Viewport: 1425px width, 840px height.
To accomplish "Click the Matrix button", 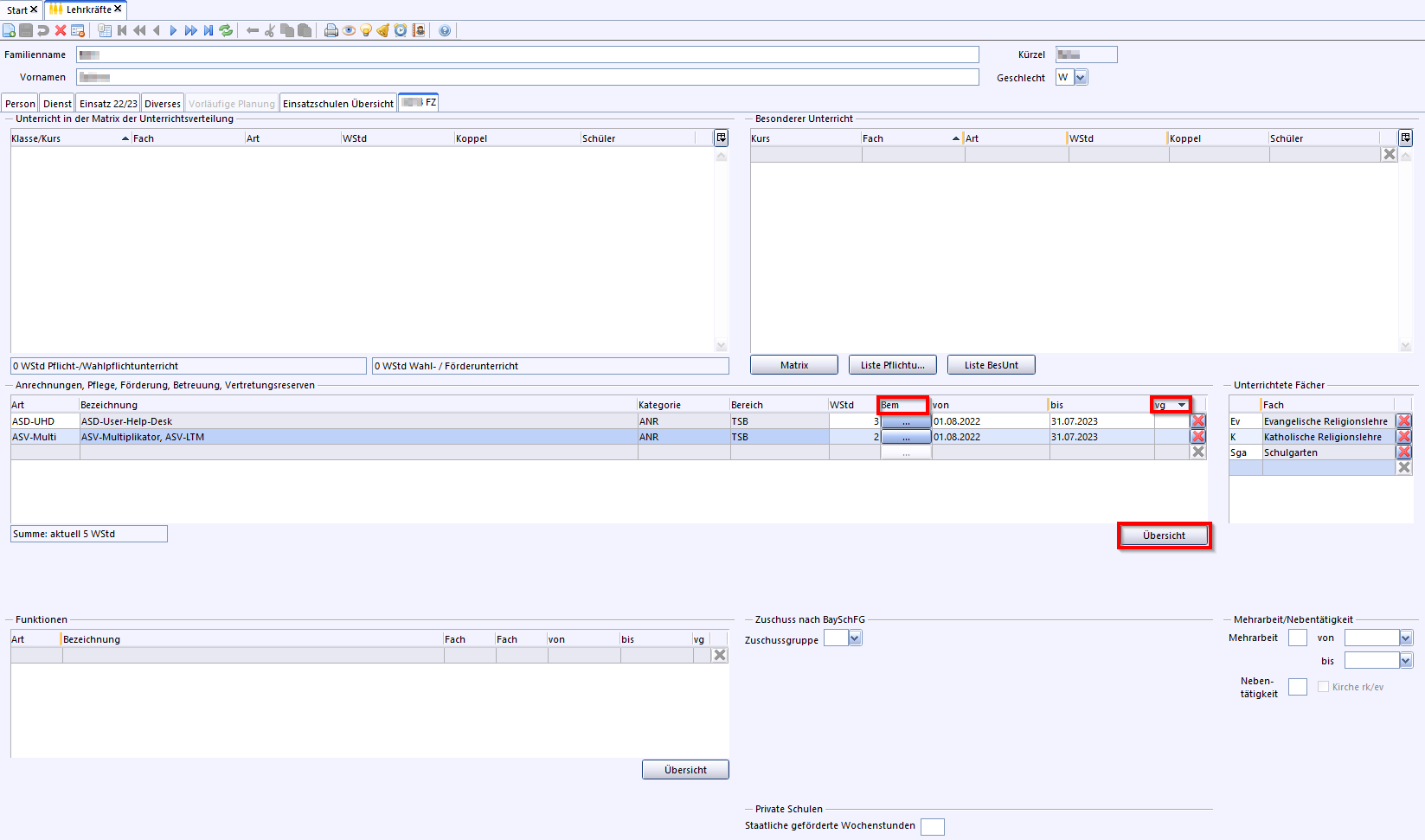I will 794,365.
